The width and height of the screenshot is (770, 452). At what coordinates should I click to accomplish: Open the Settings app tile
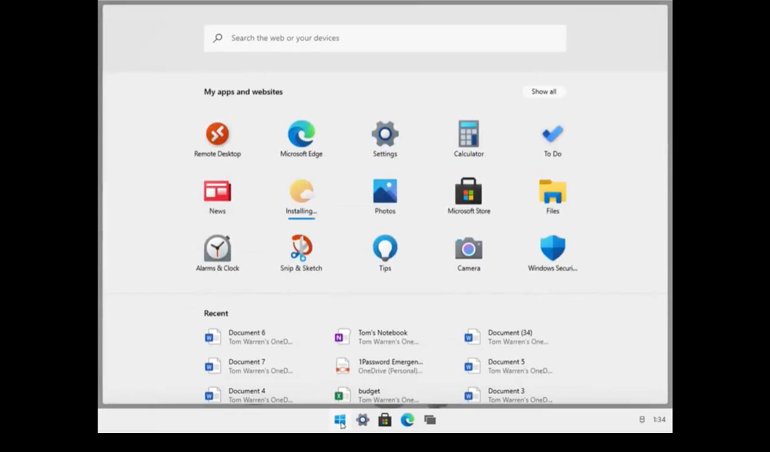click(385, 134)
